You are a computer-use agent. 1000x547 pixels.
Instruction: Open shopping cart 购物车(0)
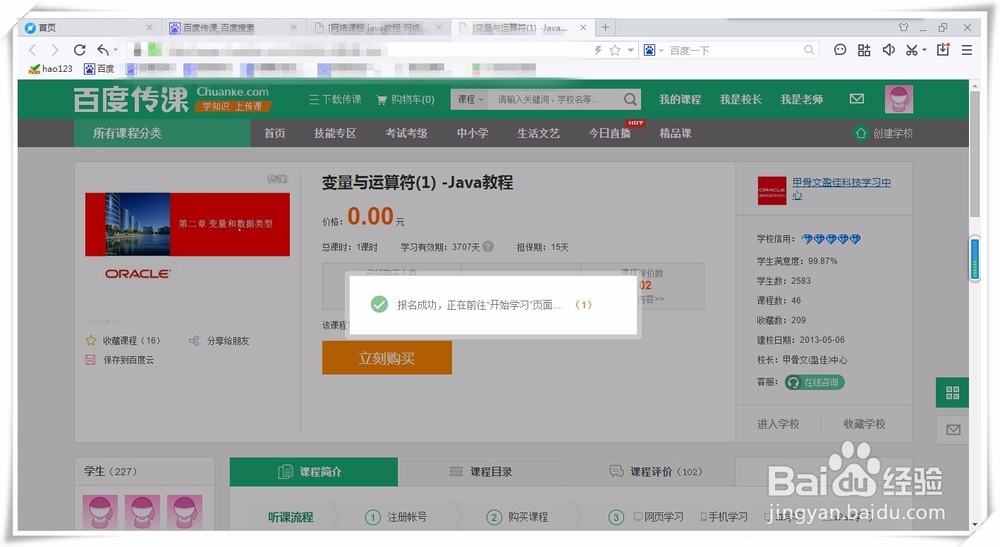pyautogui.click(x=406, y=99)
